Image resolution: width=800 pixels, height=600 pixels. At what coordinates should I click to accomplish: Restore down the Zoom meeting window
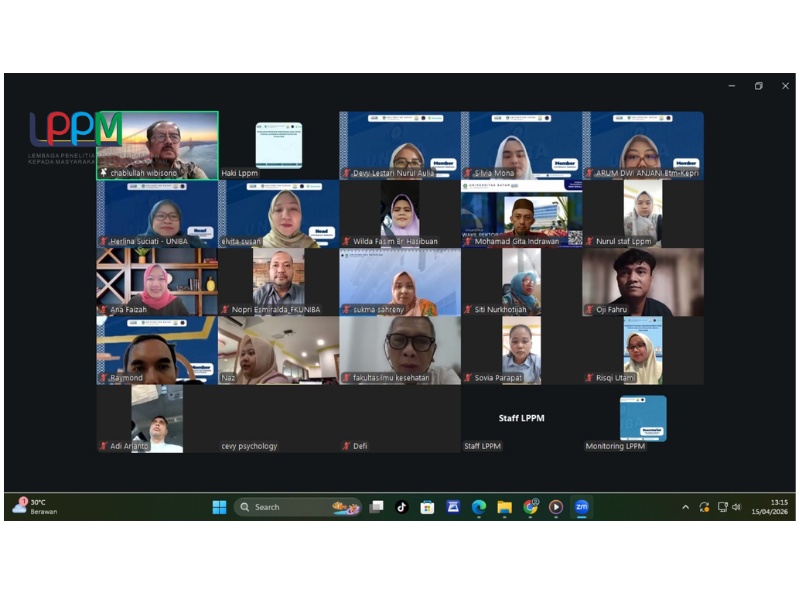758,86
